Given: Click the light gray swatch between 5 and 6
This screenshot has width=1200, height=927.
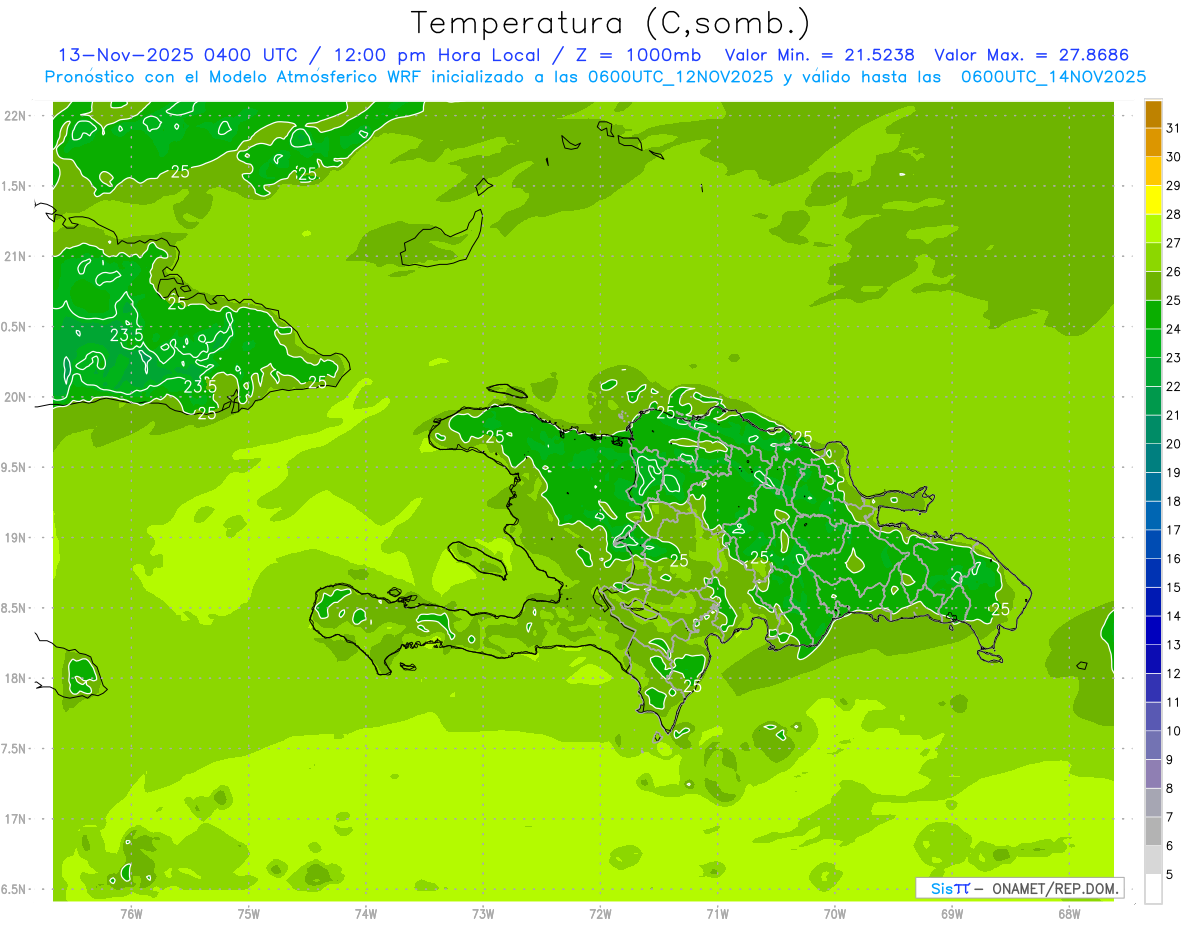Looking at the screenshot, I should pyautogui.click(x=1153, y=860).
